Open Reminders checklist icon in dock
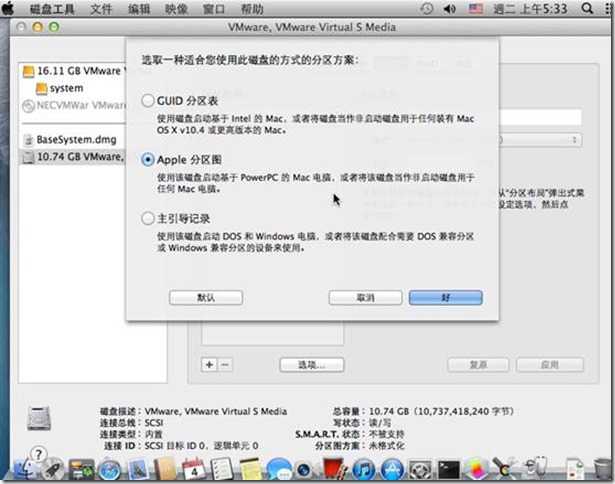The height and width of the screenshot is (484, 615). tap(222, 469)
